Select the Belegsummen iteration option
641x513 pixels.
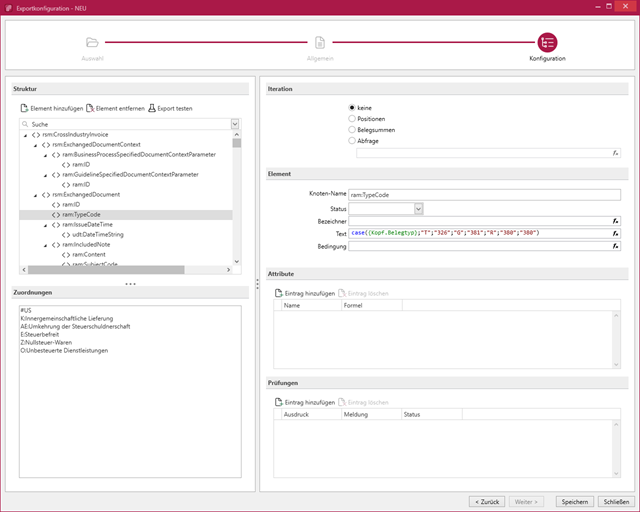(x=352, y=130)
